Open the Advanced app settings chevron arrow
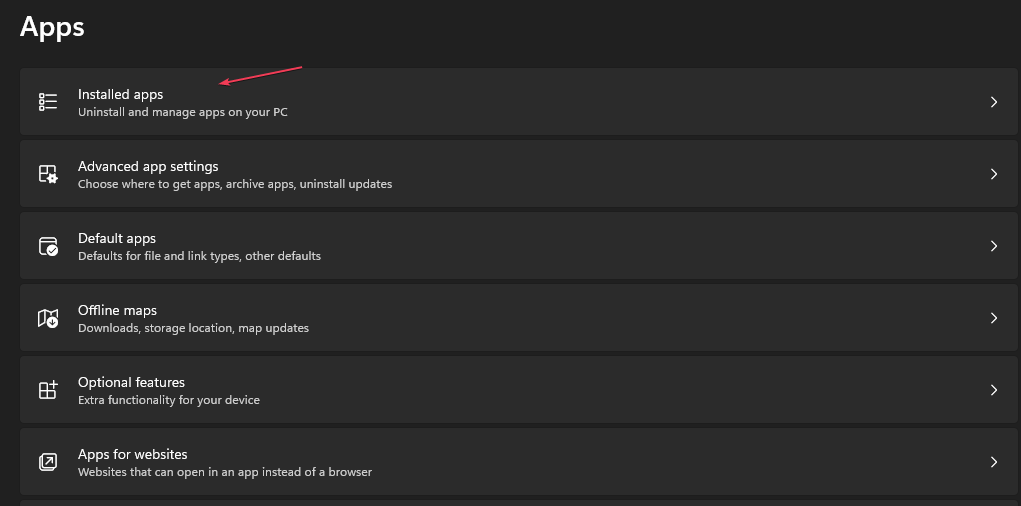 point(994,174)
